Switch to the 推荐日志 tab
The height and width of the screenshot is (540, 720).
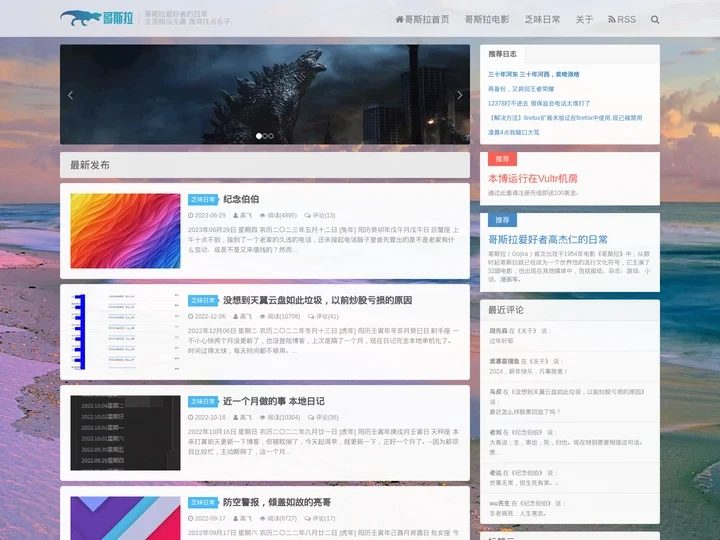pyautogui.click(x=502, y=54)
